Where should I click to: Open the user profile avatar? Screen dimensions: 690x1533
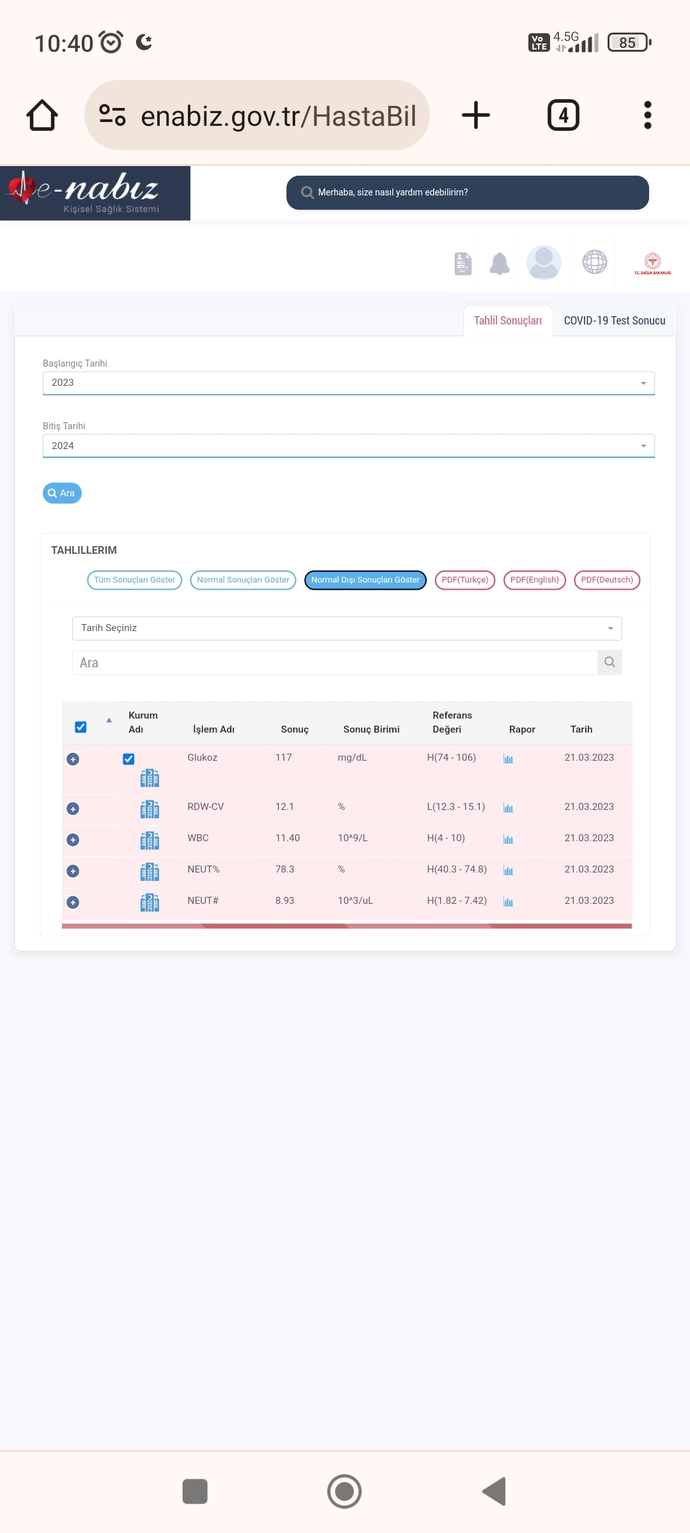click(544, 263)
